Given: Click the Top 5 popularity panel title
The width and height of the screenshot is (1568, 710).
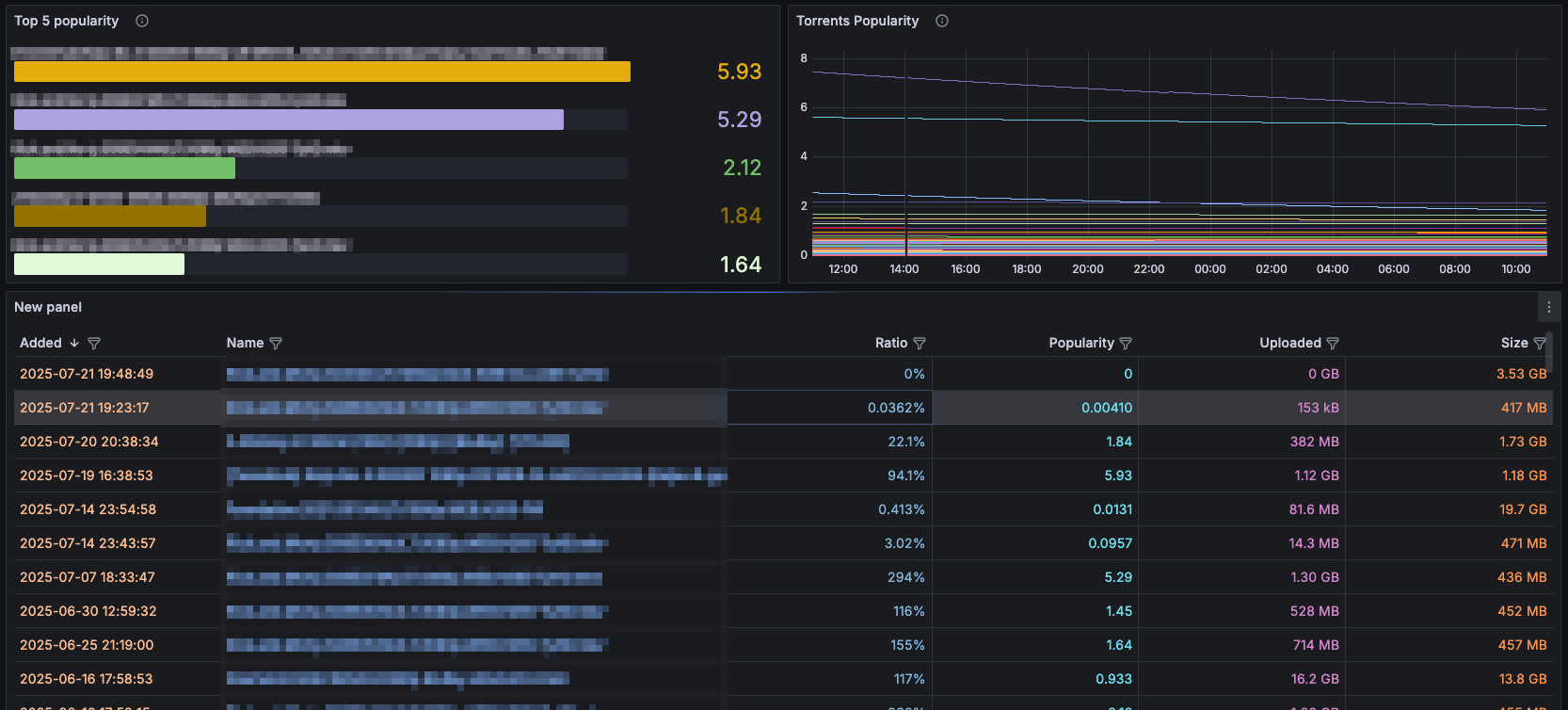Looking at the screenshot, I should (x=66, y=21).
